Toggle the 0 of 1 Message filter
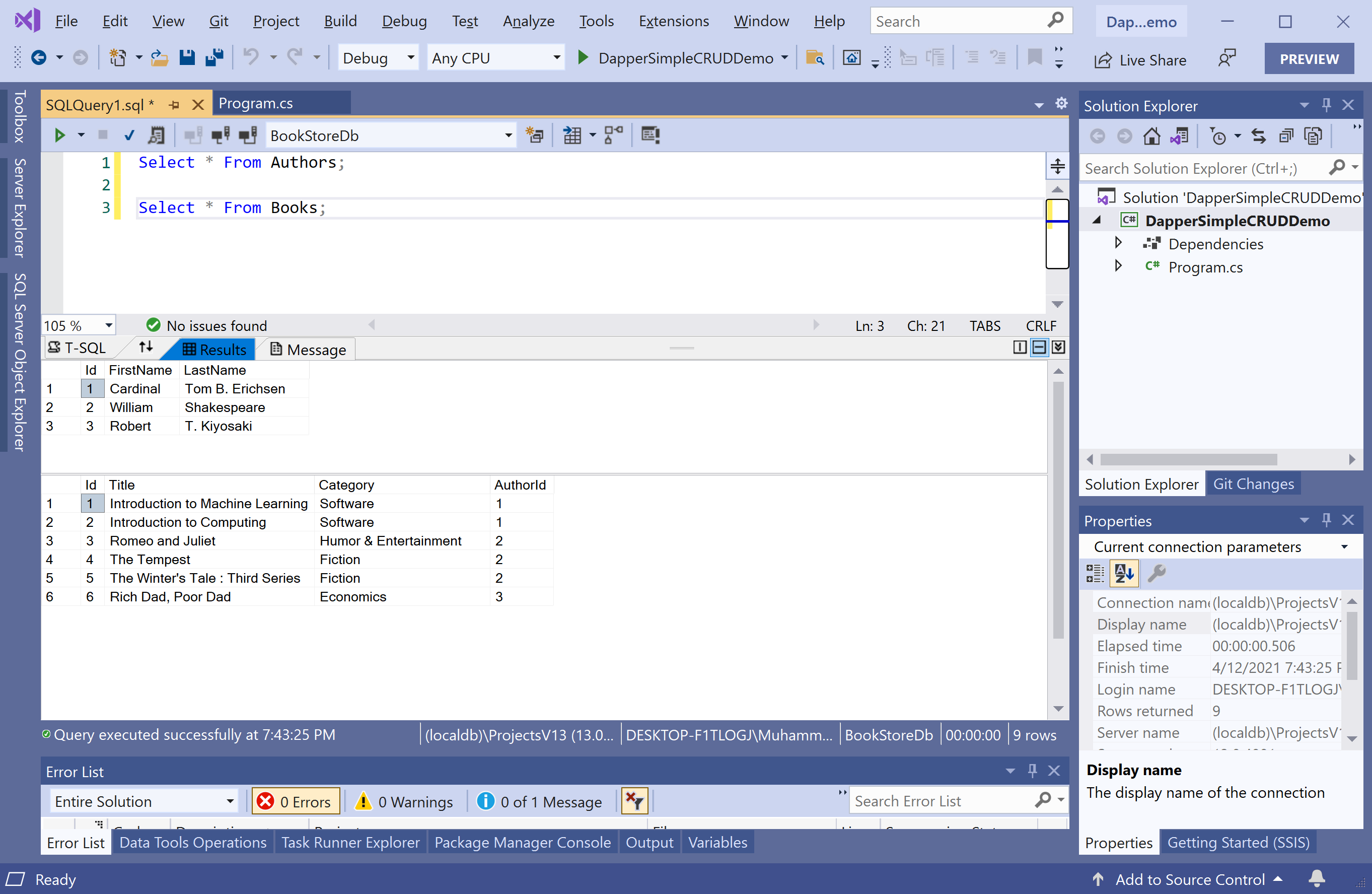 click(540, 801)
